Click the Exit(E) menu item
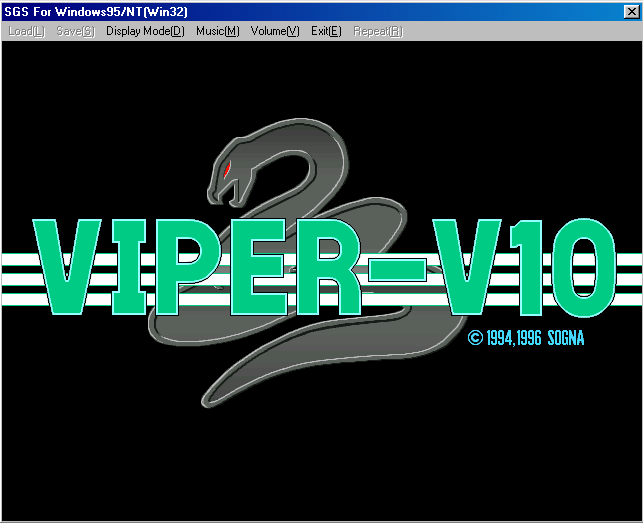The width and height of the screenshot is (643, 523). pos(326,31)
